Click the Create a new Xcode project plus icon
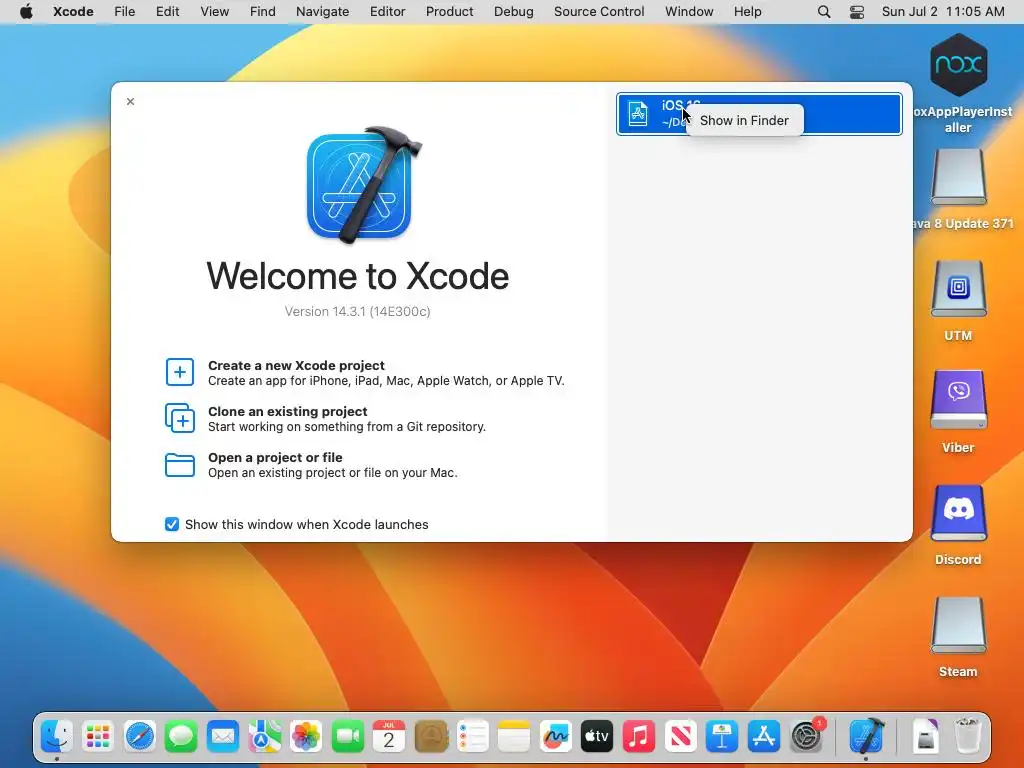 pyautogui.click(x=180, y=372)
